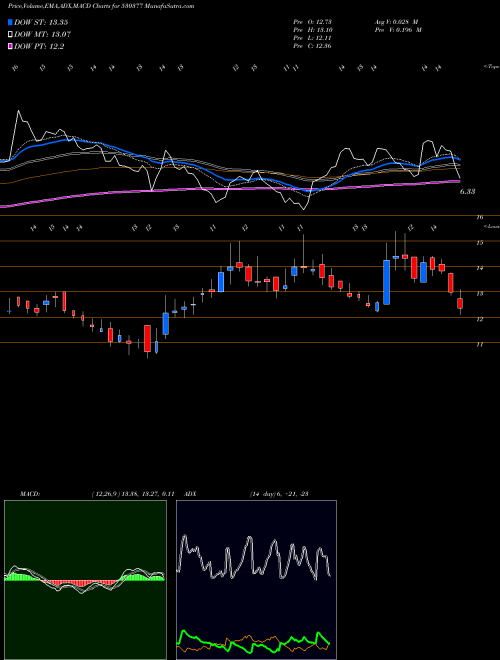Screen dimensions: 500x660
Task: Open the MACD histogram thumbnail chart
Action: point(85,580)
